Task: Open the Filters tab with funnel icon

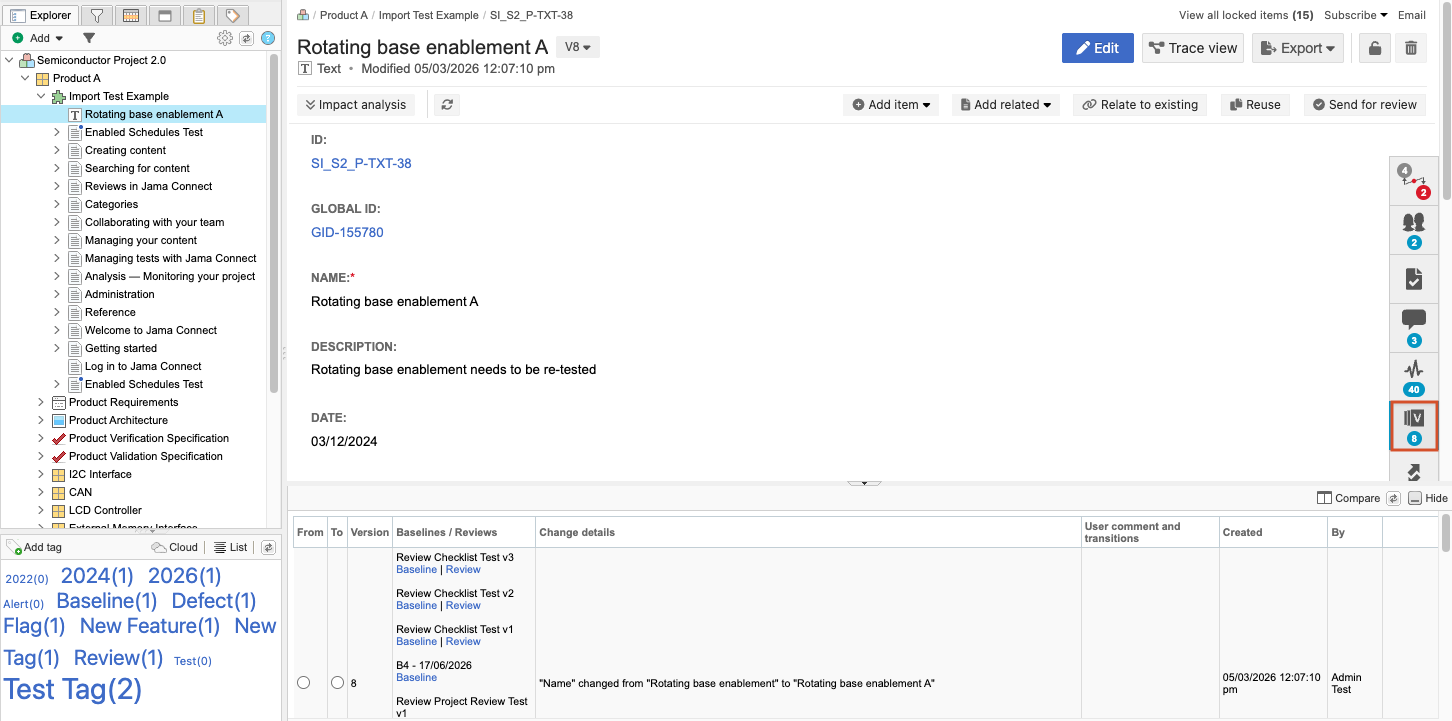Action: [x=97, y=15]
